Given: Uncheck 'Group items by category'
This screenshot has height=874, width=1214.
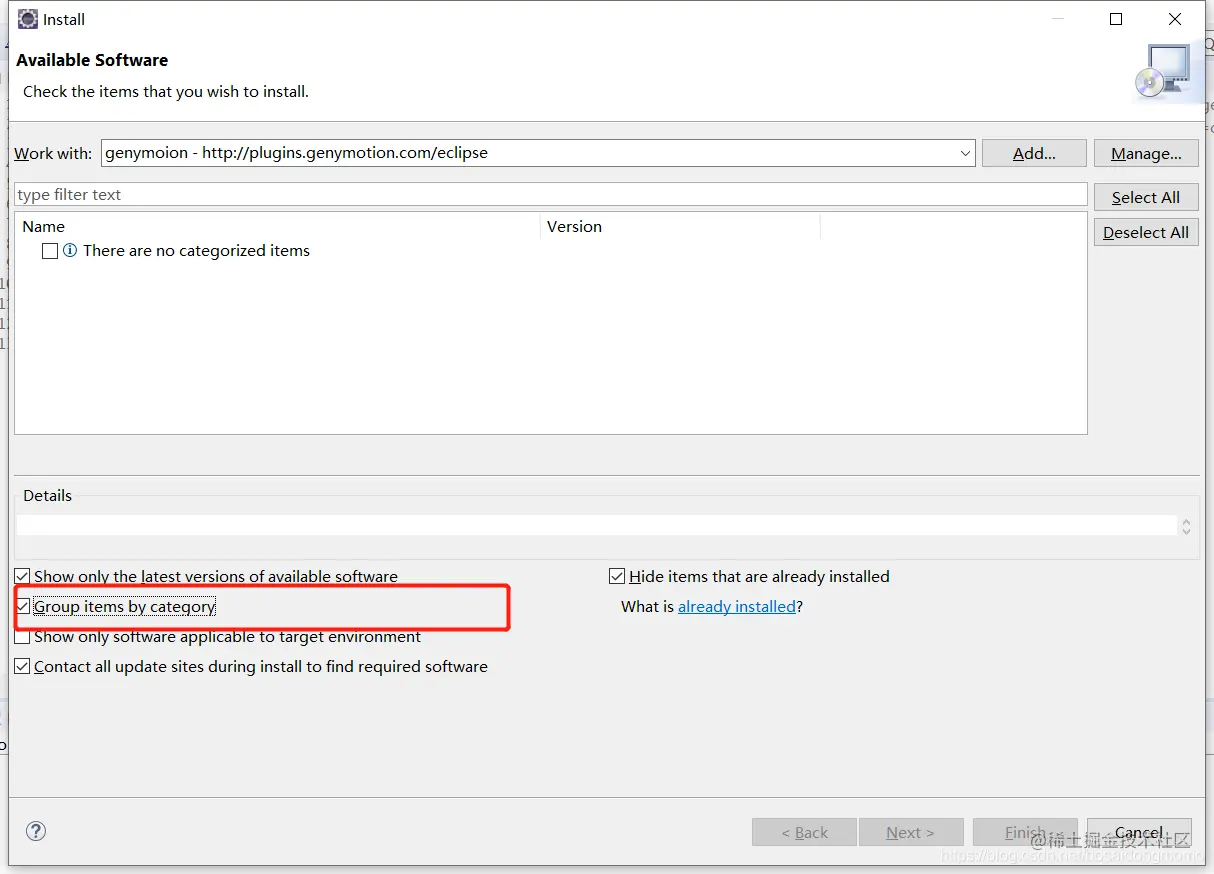Looking at the screenshot, I should 22,606.
